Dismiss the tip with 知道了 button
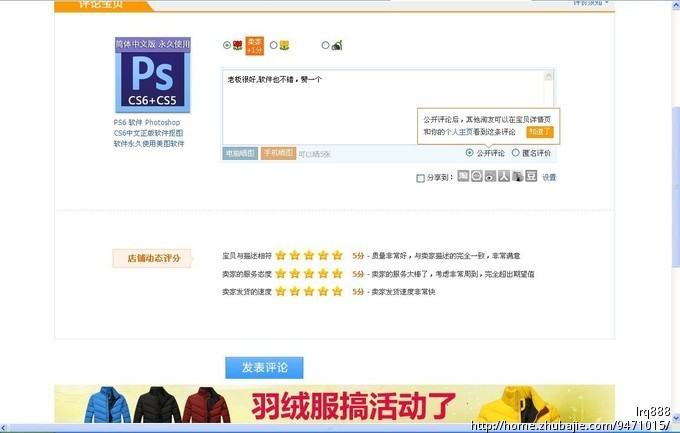The width and height of the screenshot is (680, 433). 540,132
